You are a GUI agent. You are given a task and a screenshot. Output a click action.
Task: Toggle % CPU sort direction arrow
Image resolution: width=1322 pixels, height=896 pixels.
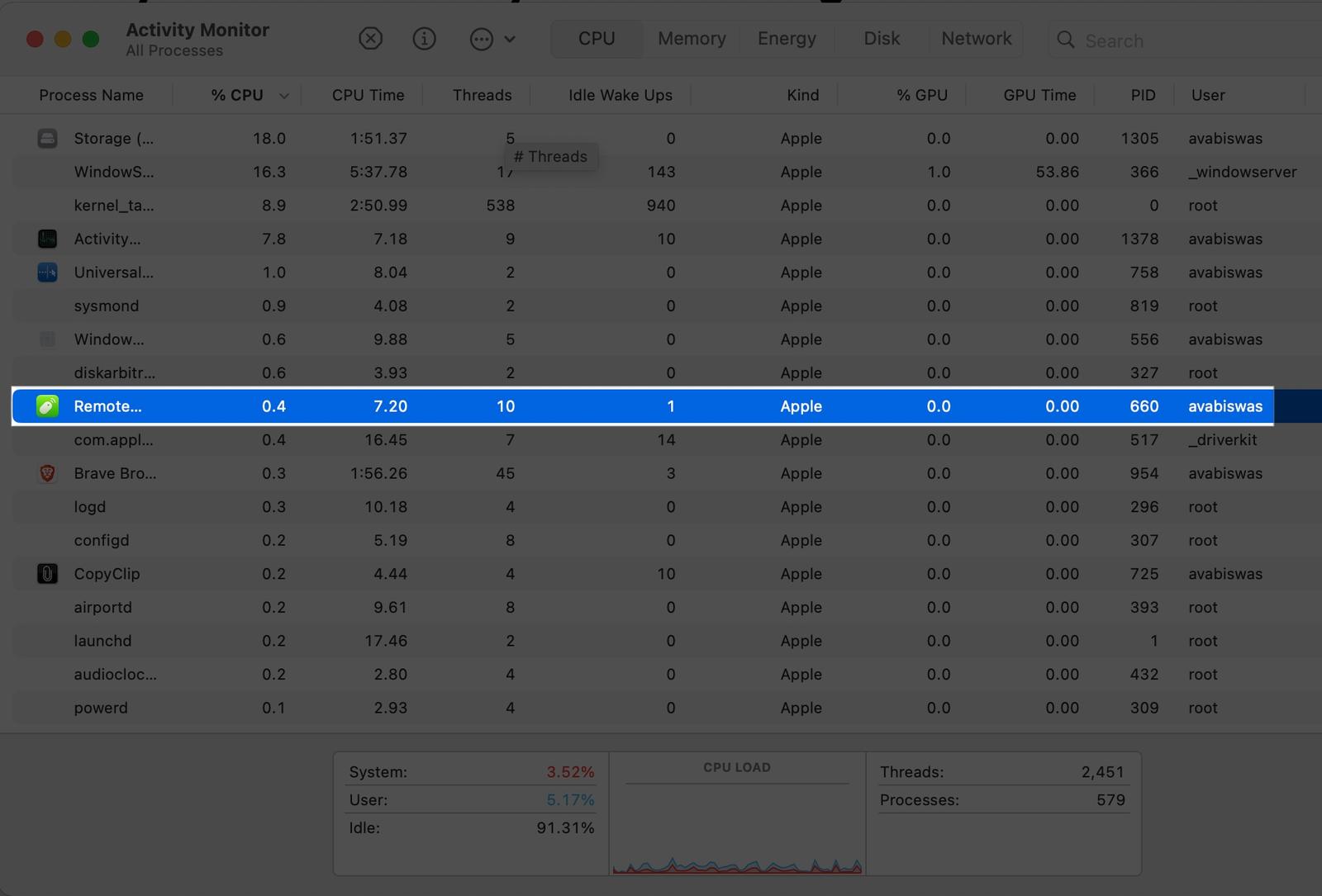[284, 96]
